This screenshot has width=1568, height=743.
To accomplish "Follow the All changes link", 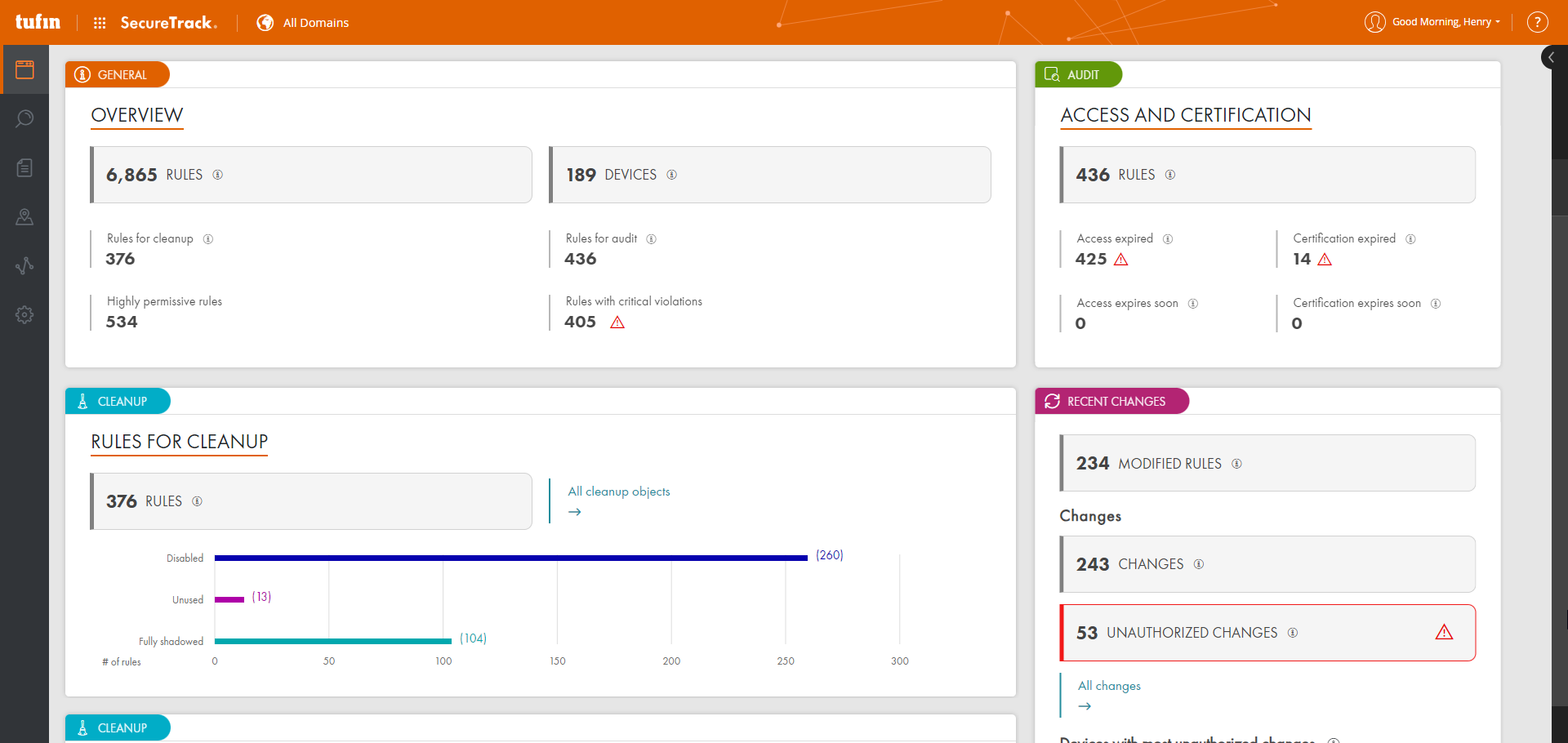I will tap(1108, 686).
